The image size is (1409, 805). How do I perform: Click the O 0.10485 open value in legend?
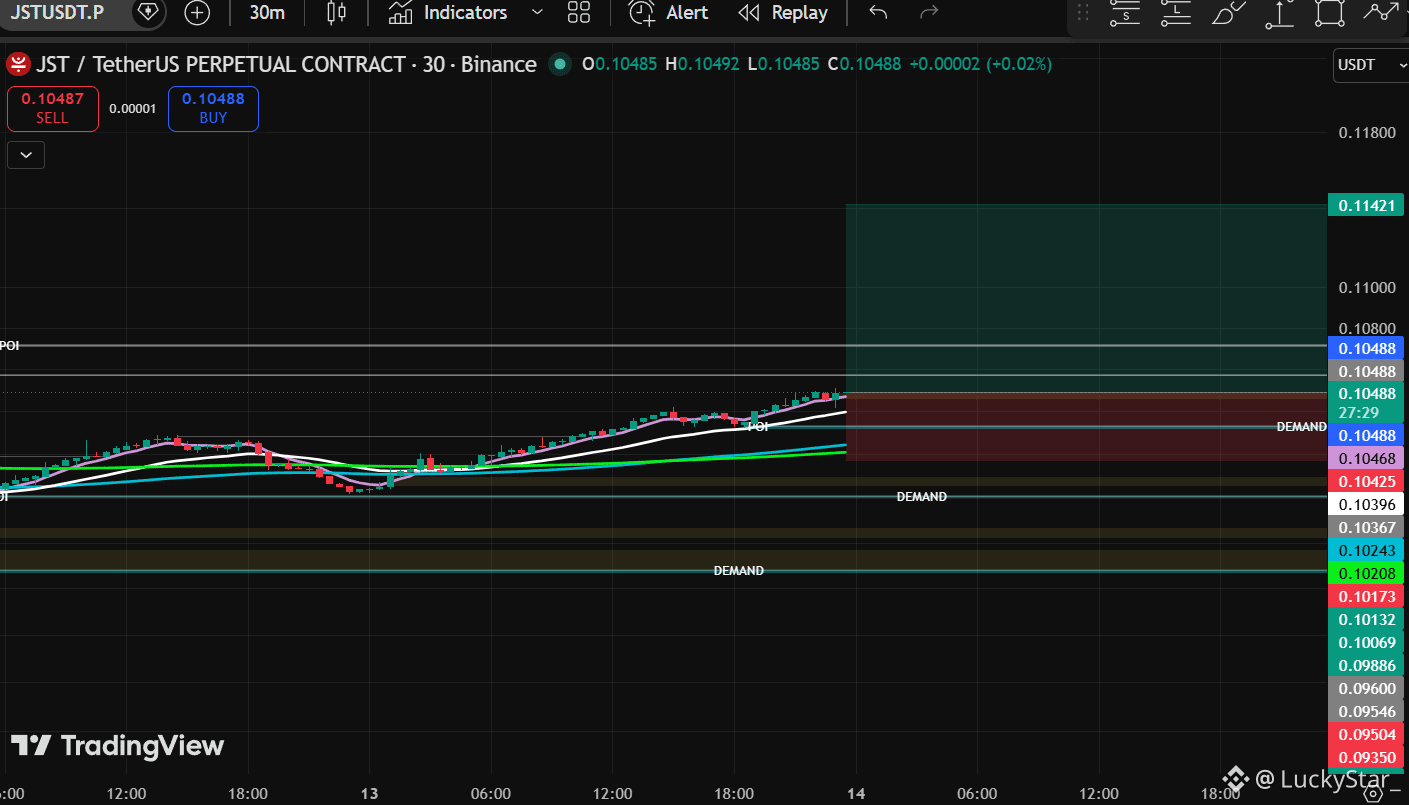point(619,65)
